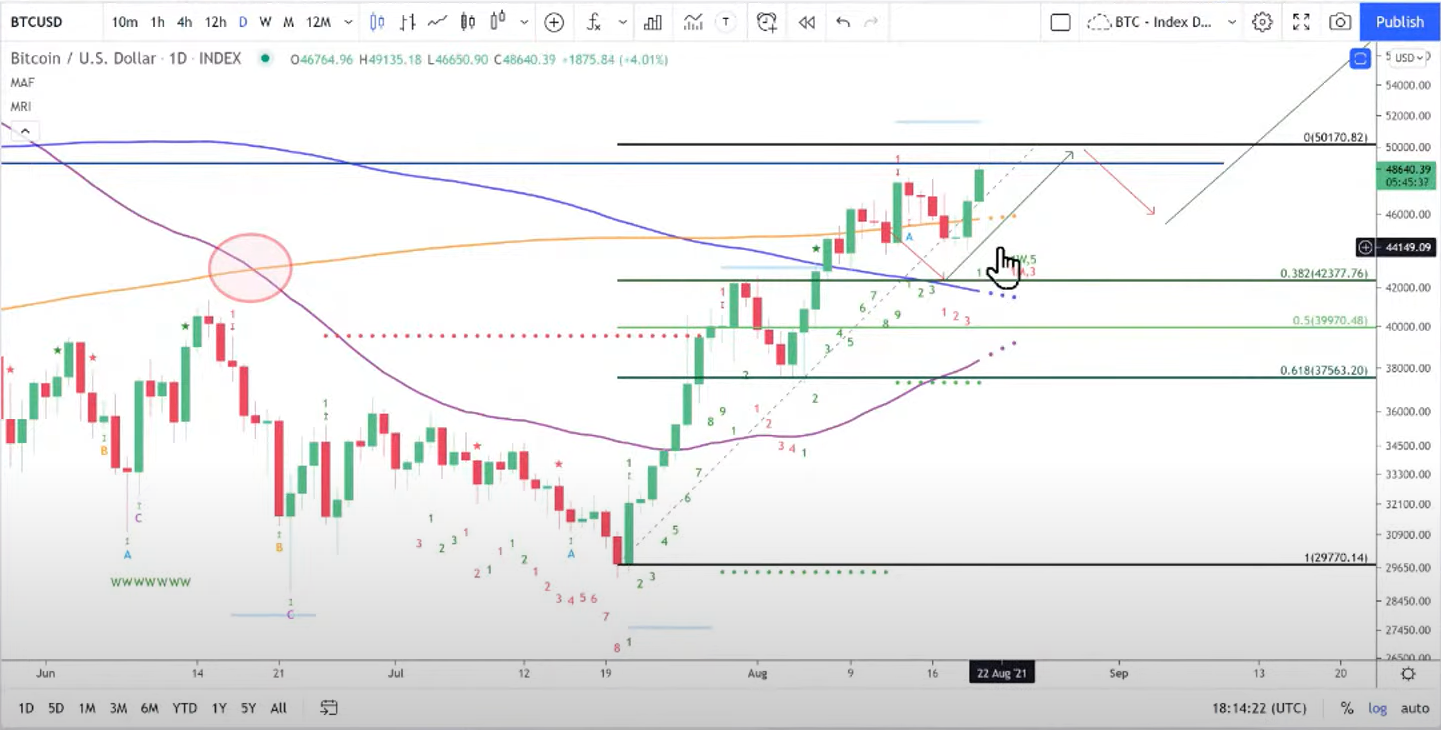Click the 0.382(42377.76) Fibonacci level
The height and width of the screenshot is (730, 1441).
tap(1323, 273)
